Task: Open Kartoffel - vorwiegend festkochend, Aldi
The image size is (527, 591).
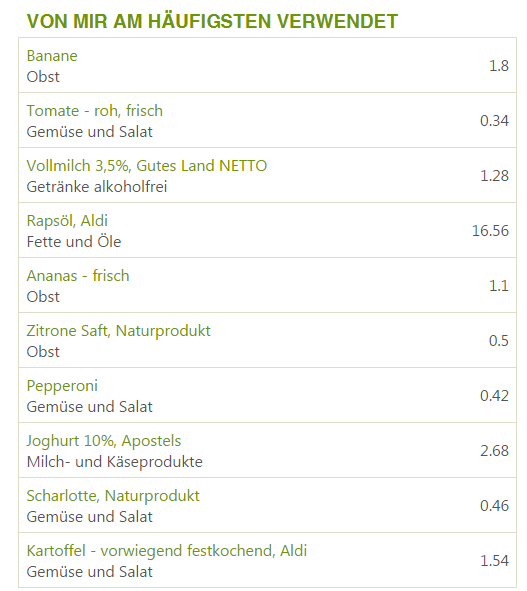Action: click(x=167, y=551)
